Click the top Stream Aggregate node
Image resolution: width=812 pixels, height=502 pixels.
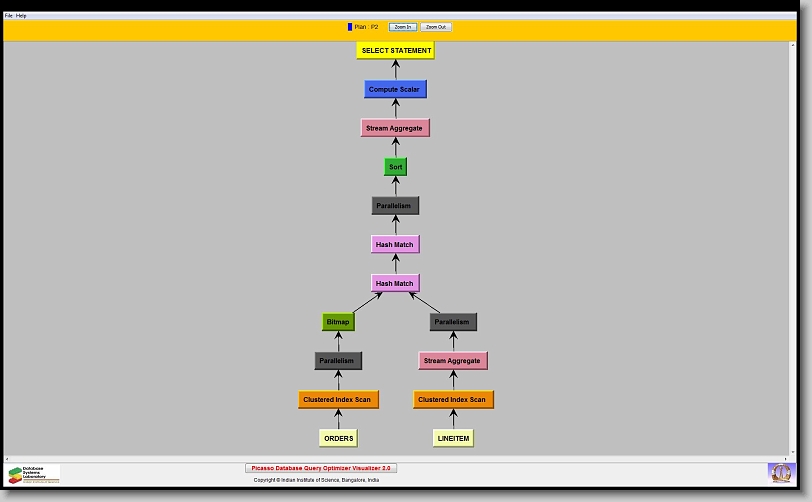point(395,128)
